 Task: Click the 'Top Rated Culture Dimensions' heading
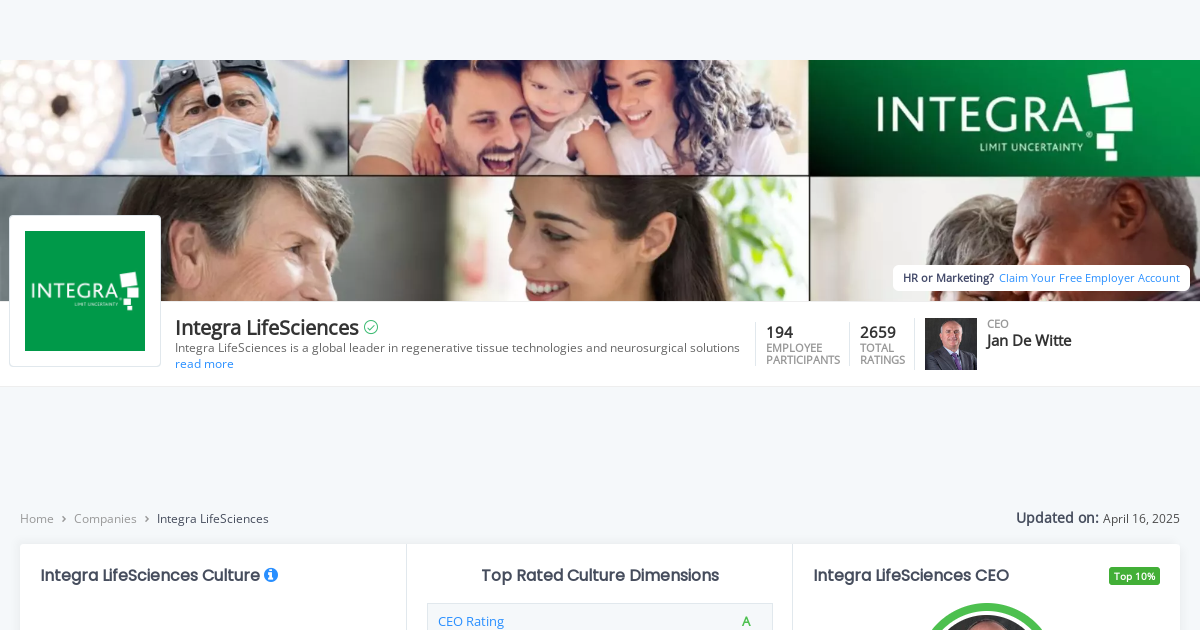600,575
